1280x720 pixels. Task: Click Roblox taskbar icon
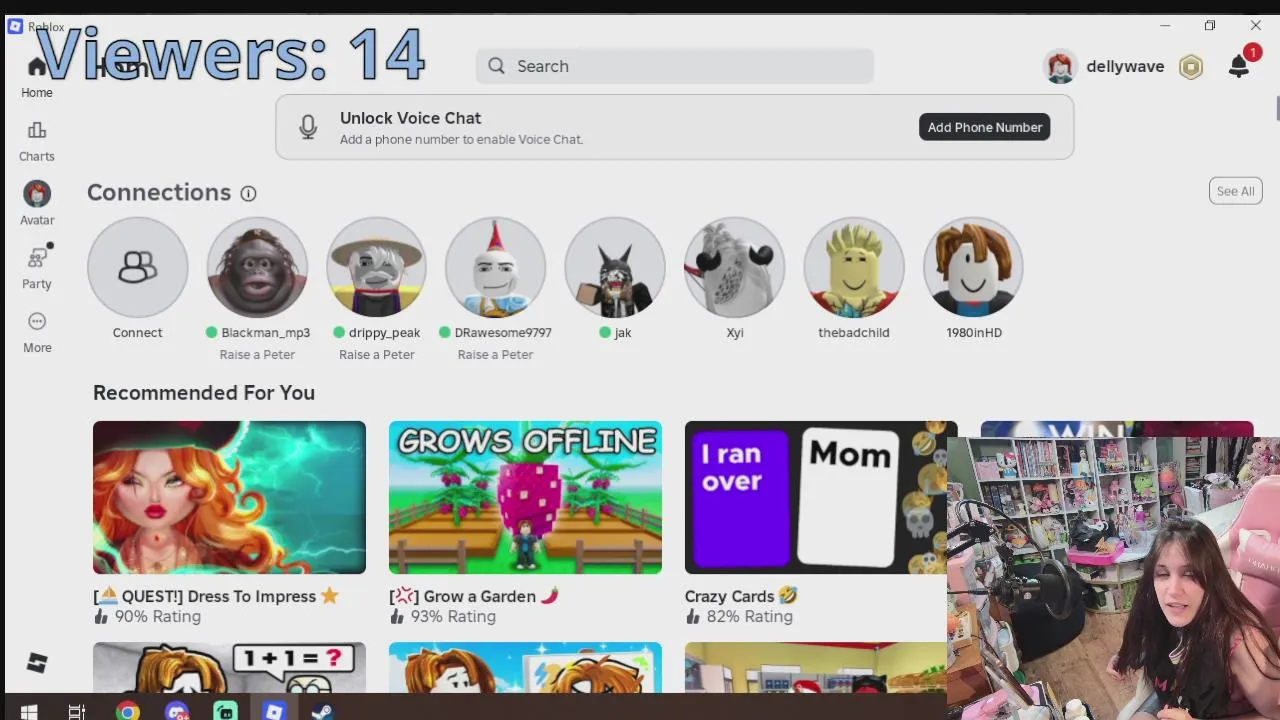click(x=274, y=712)
